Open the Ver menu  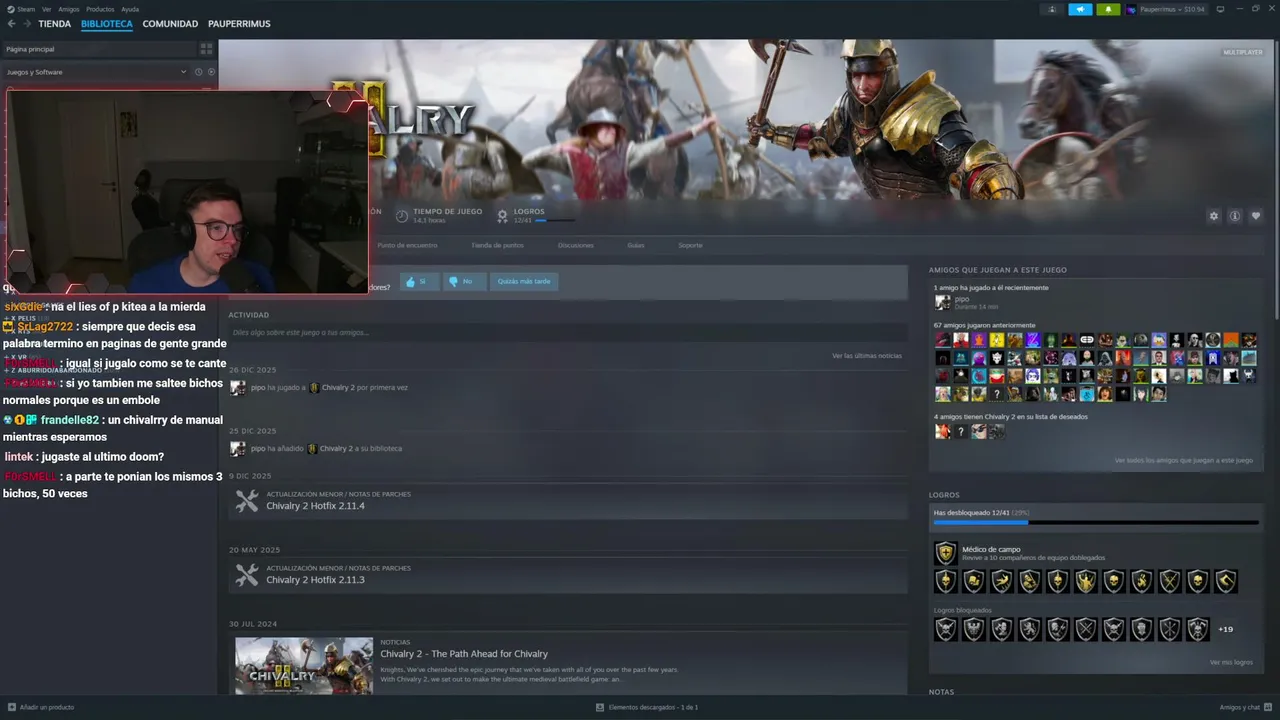(47, 9)
